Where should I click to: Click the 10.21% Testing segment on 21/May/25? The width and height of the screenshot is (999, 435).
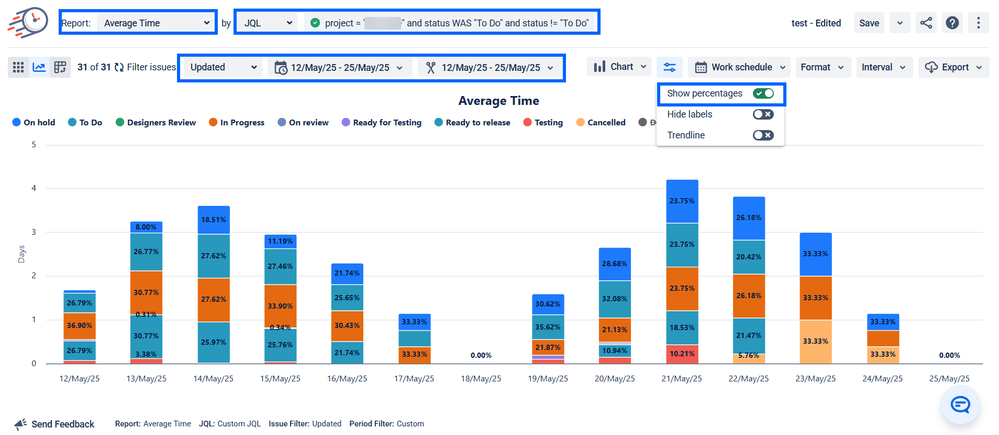tap(681, 353)
